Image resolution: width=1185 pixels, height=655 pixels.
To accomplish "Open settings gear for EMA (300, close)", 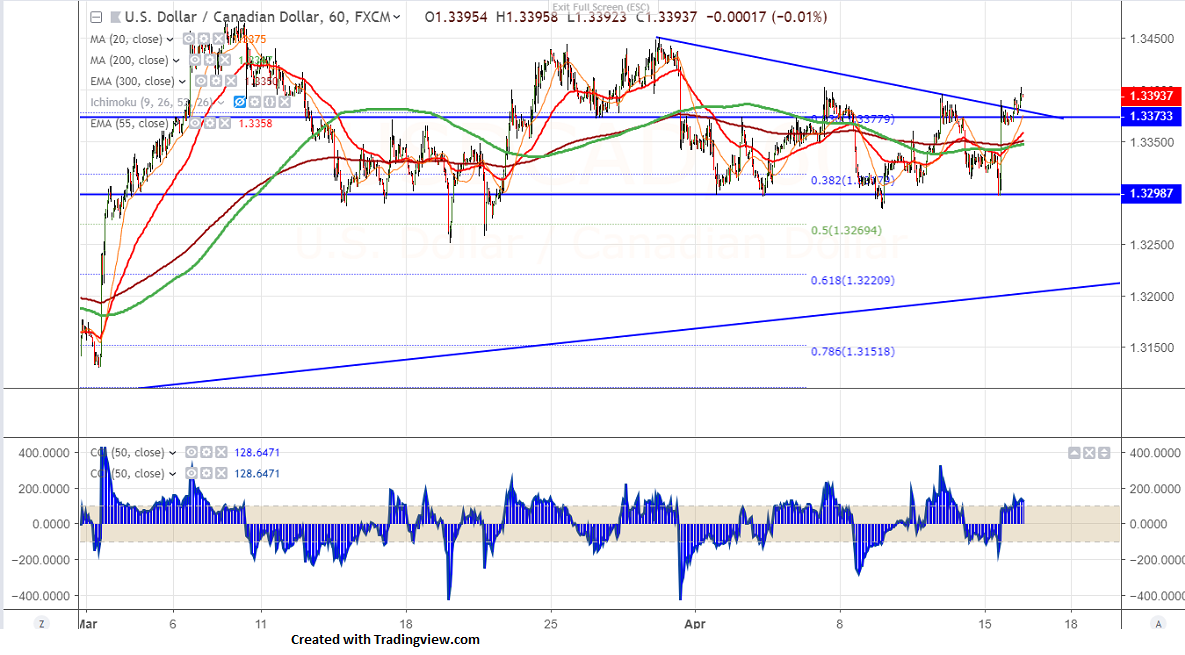I will coord(216,81).
